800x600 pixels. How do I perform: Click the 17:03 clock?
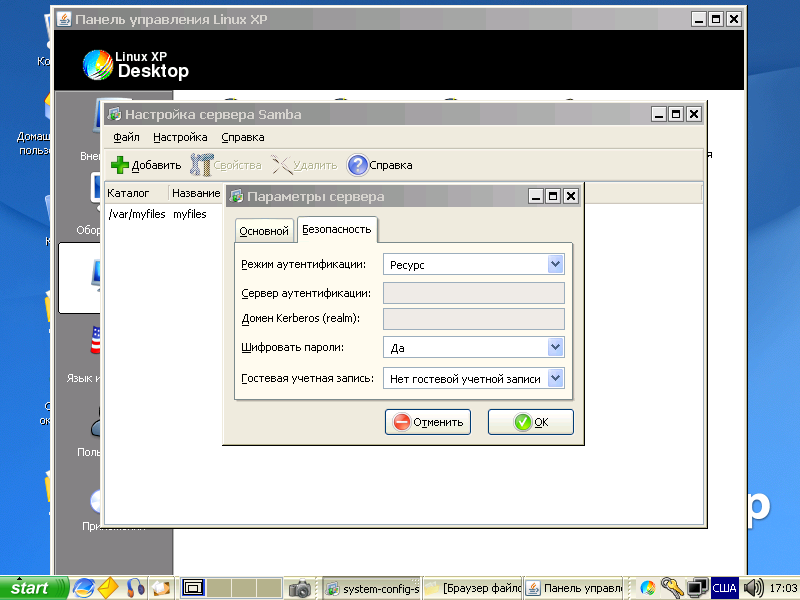(783, 588)
